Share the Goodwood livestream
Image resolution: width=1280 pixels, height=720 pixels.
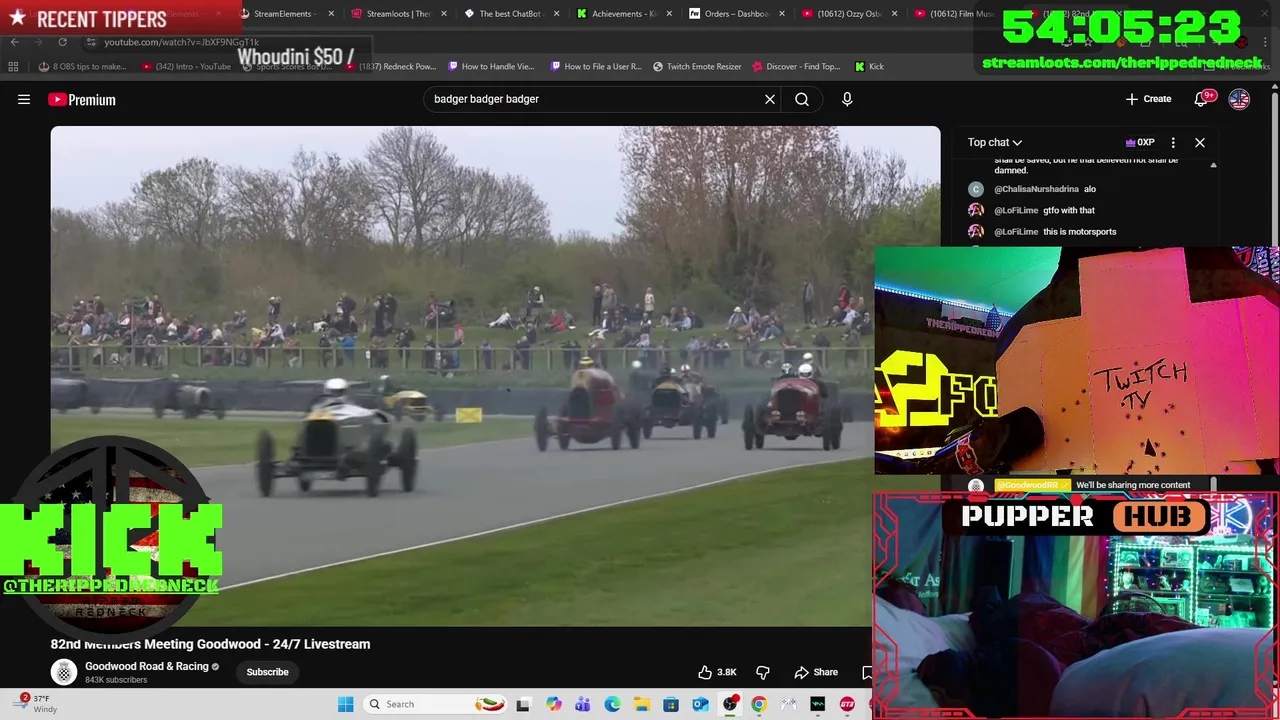coord(816,672)
